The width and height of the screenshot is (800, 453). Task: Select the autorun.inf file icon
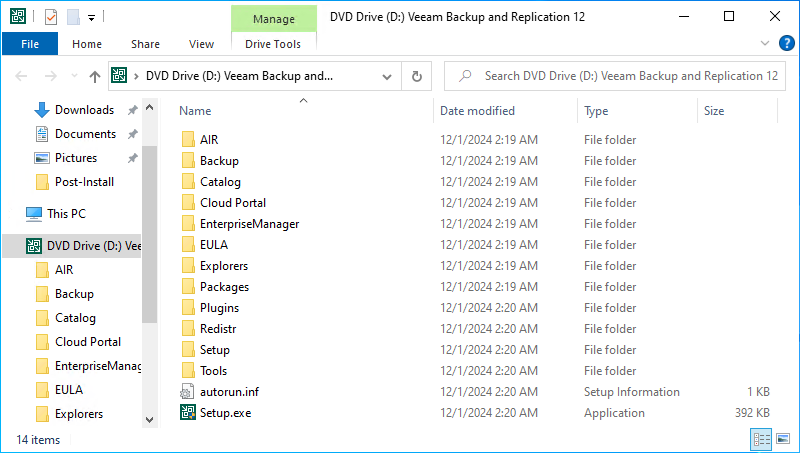tap(187, 392)
